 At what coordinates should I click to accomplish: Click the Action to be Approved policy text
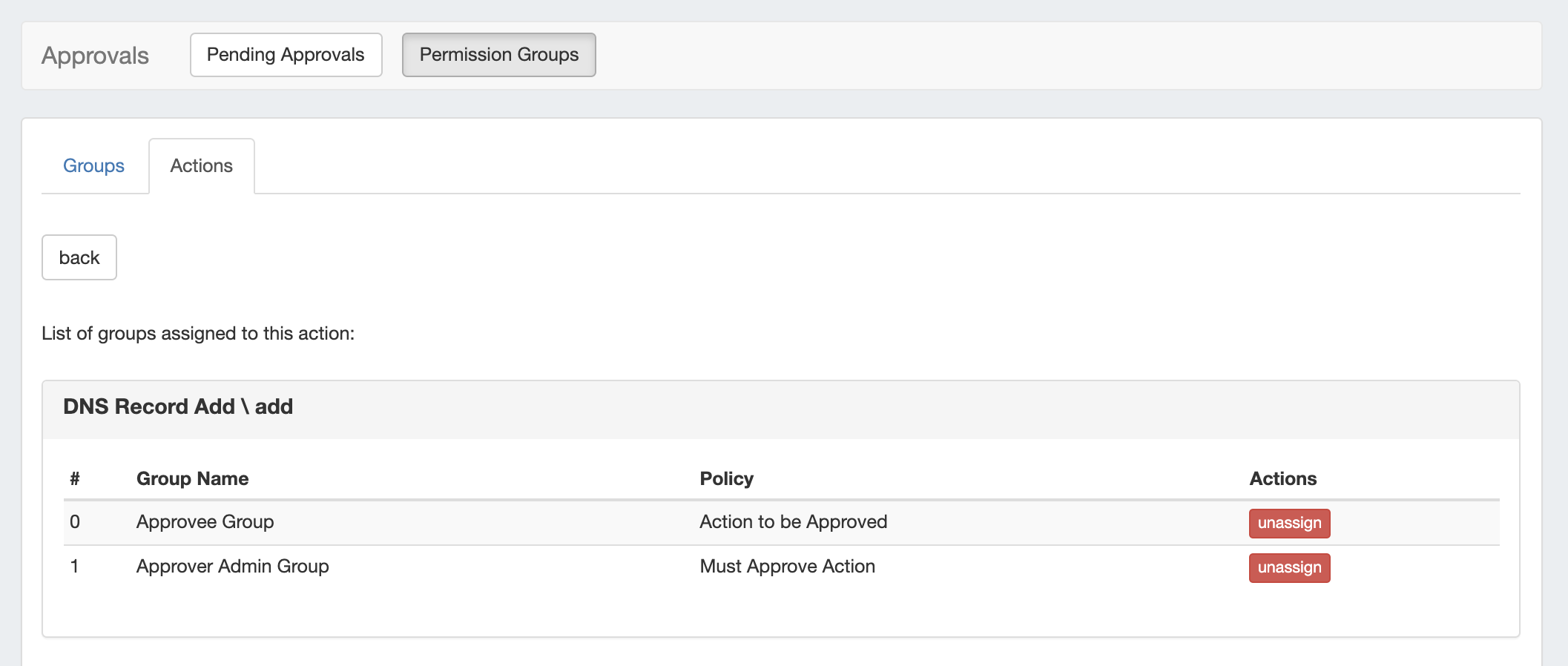793,522
